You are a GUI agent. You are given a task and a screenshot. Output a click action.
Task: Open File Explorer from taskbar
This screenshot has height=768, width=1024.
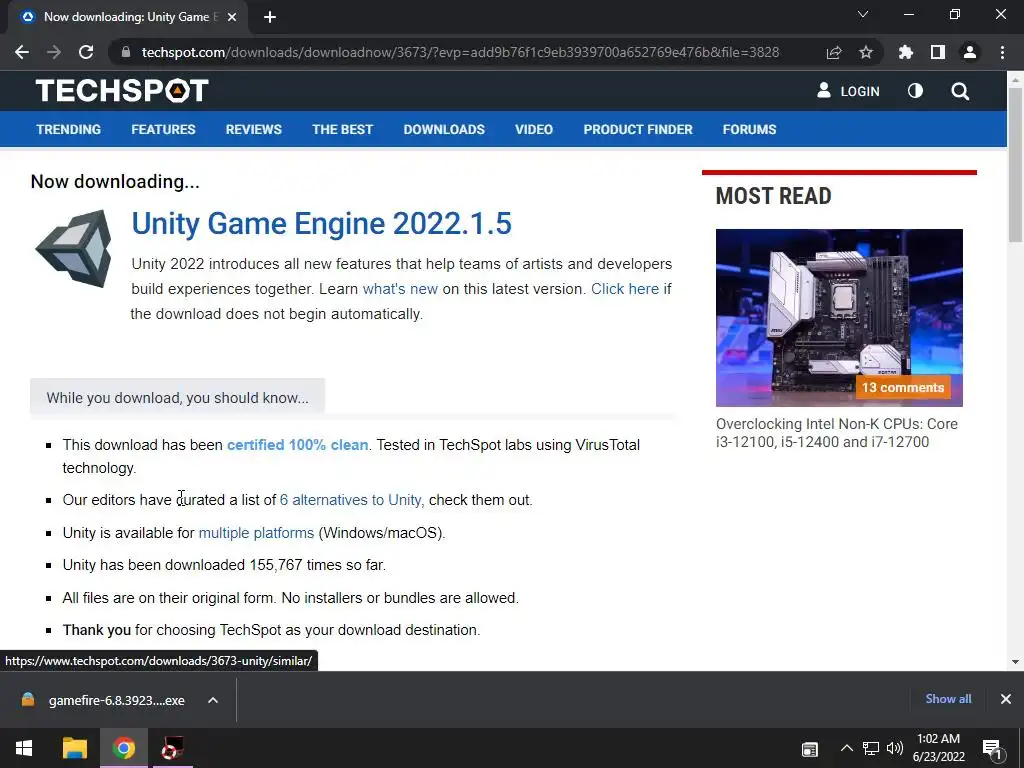(x=74, y=748)
